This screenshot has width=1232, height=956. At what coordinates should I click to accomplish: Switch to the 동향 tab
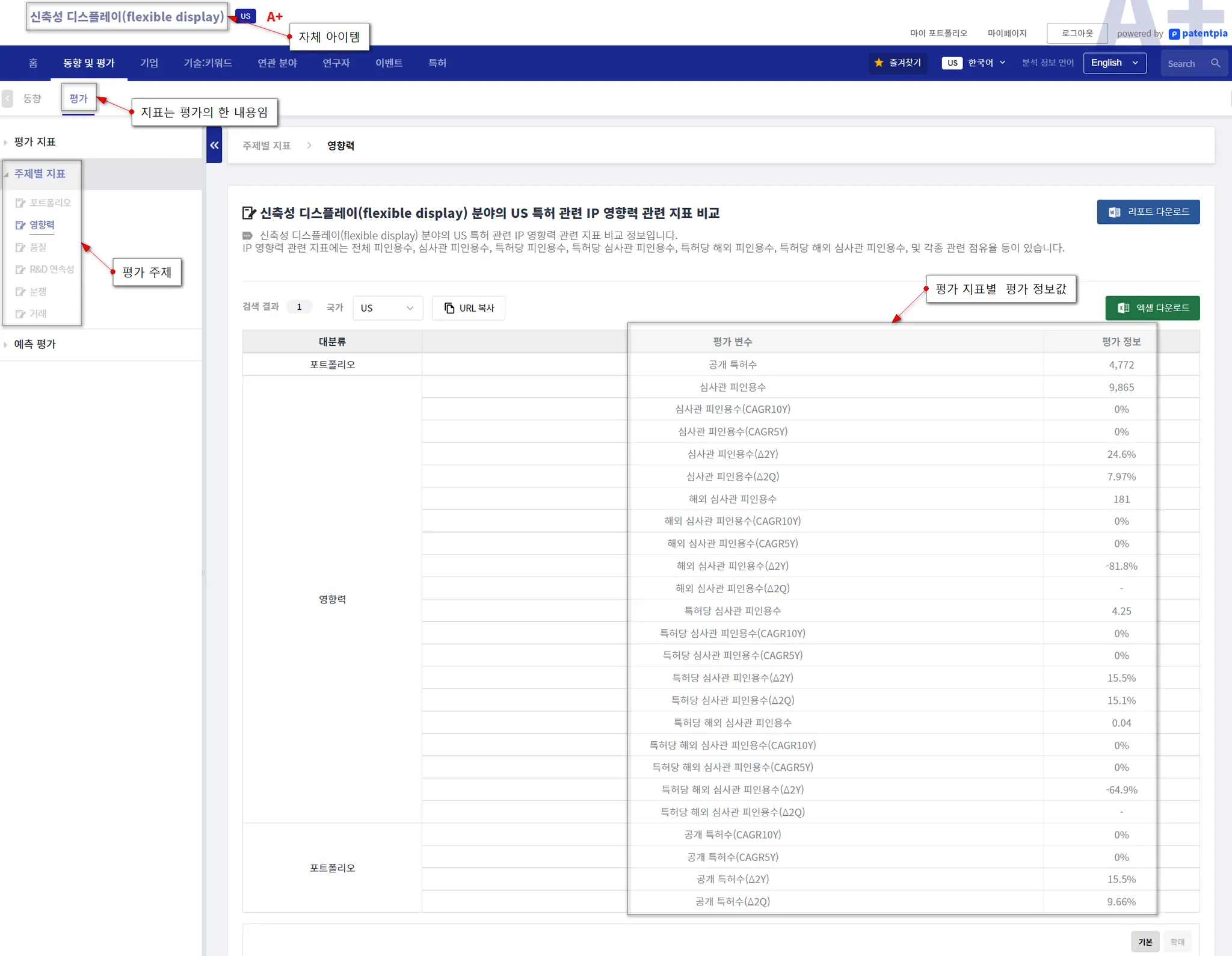coord(32,99)
